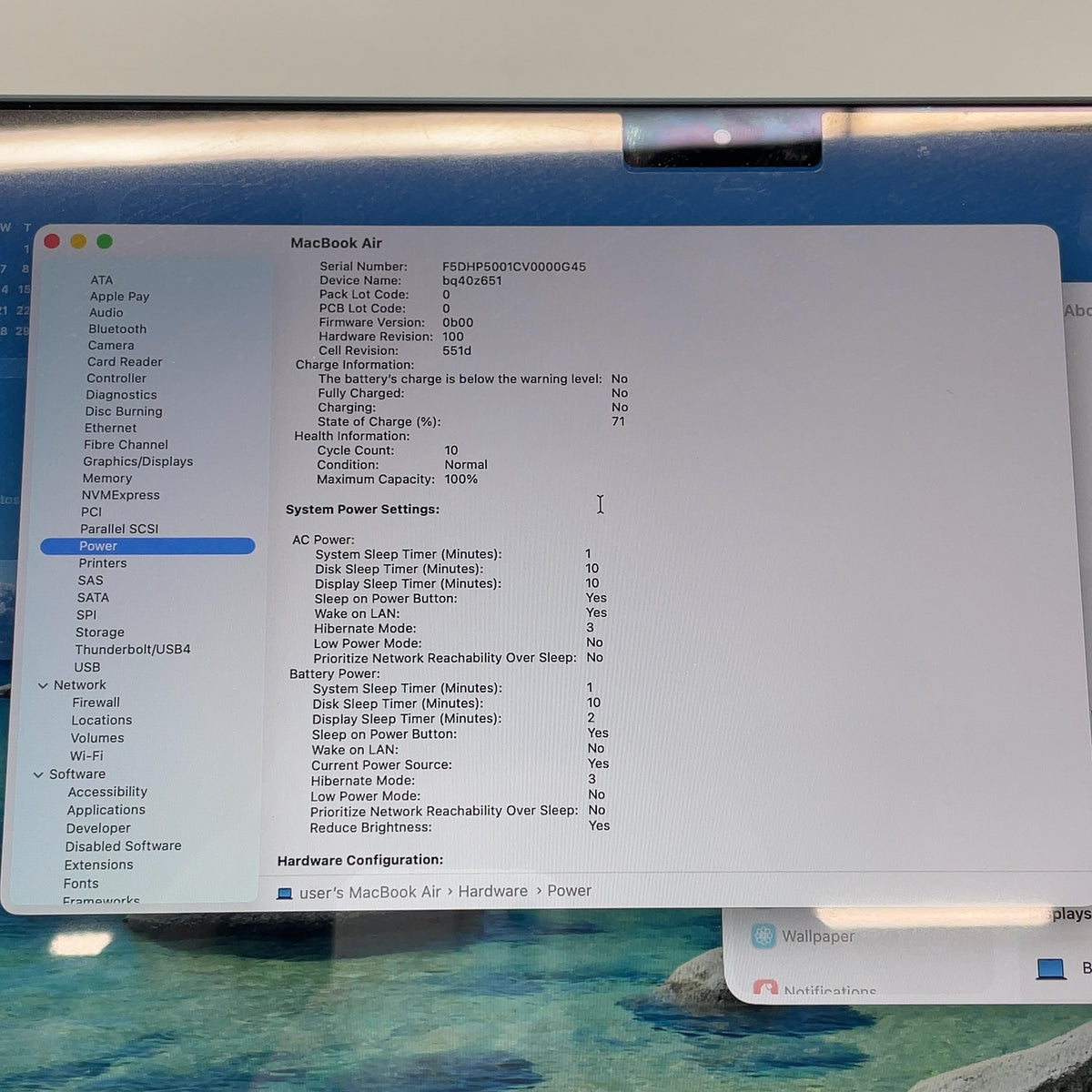Open Applications under Software
The height and width of the screenshot is (1092, 1092).
[x=106, y=810]
